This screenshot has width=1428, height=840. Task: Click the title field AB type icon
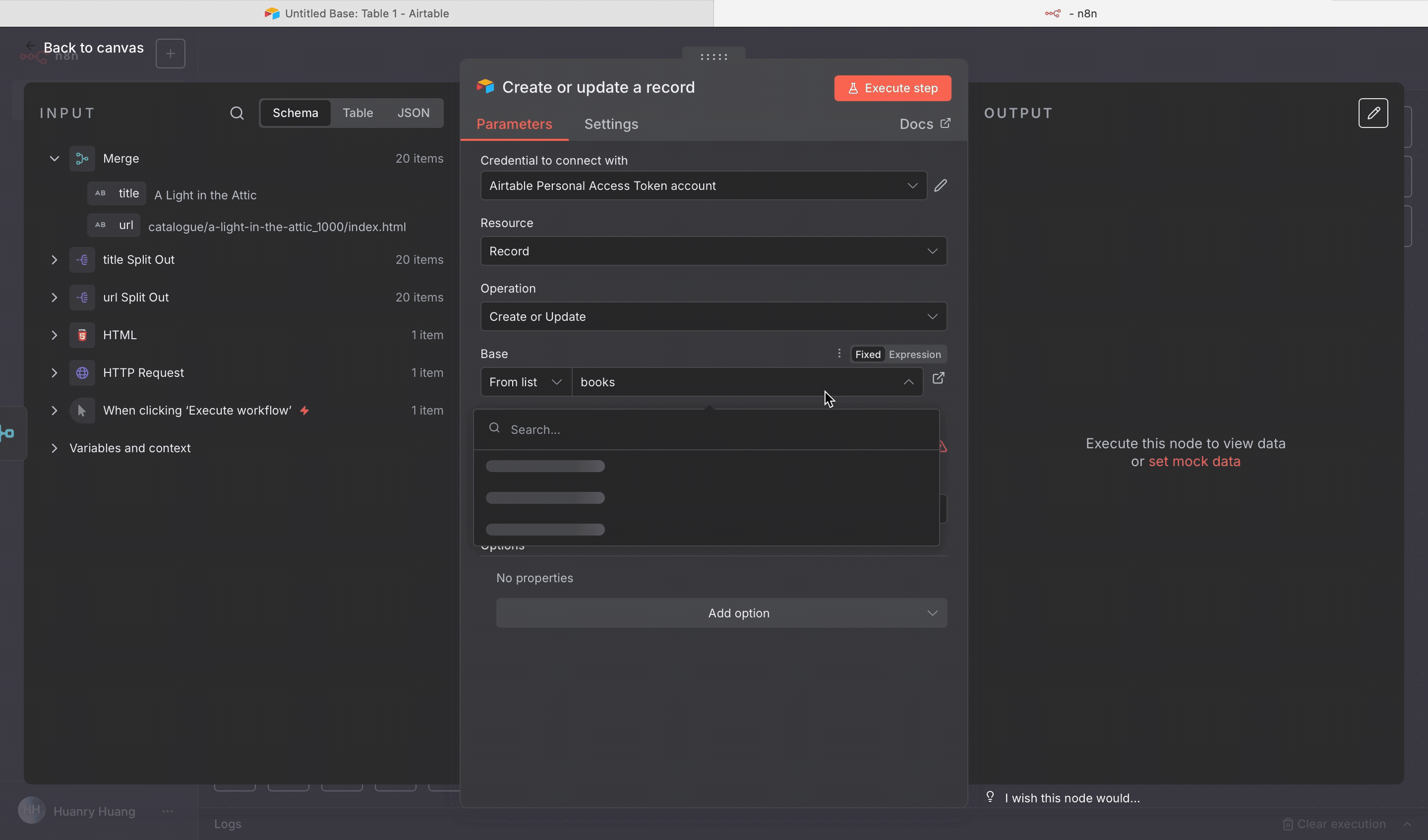100,193
